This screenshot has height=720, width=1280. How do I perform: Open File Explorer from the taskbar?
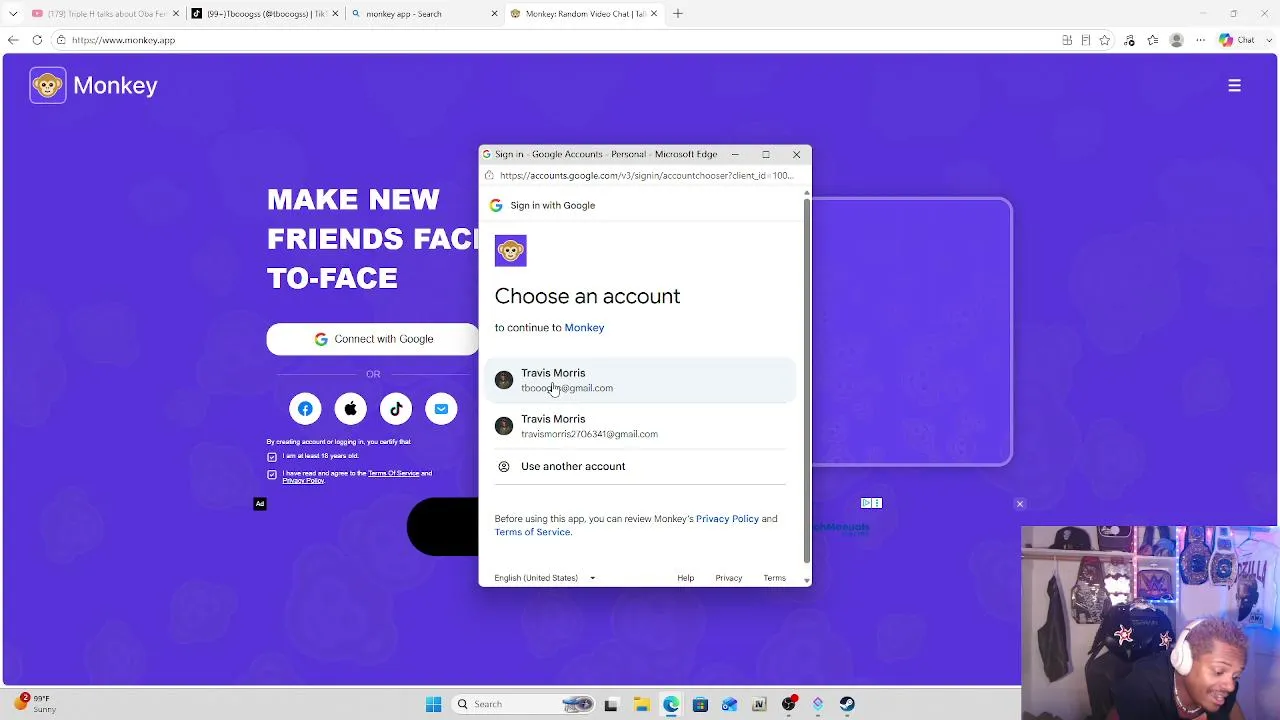[641, 705]
